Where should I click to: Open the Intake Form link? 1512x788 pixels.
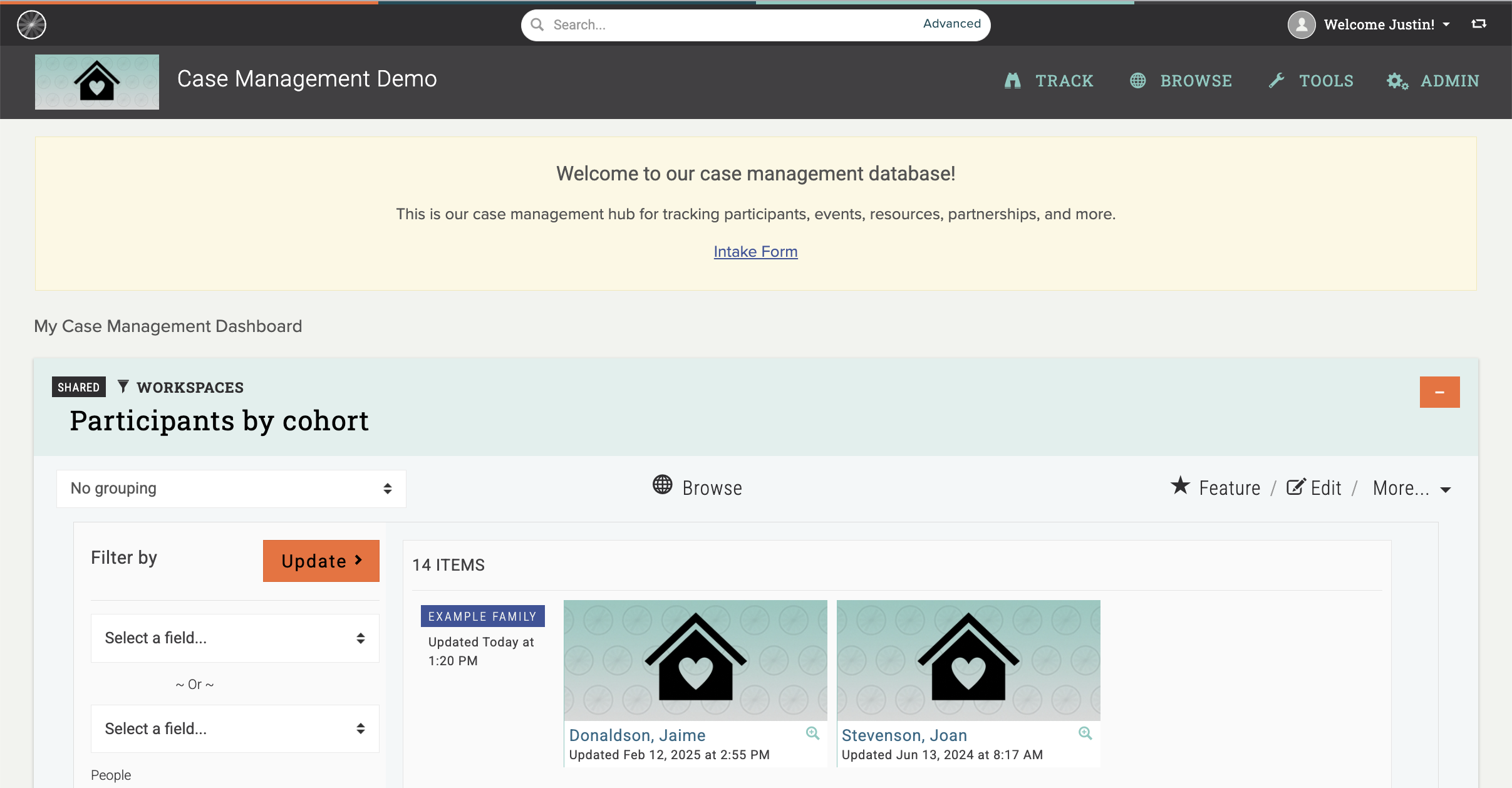(x=755, y=251)
